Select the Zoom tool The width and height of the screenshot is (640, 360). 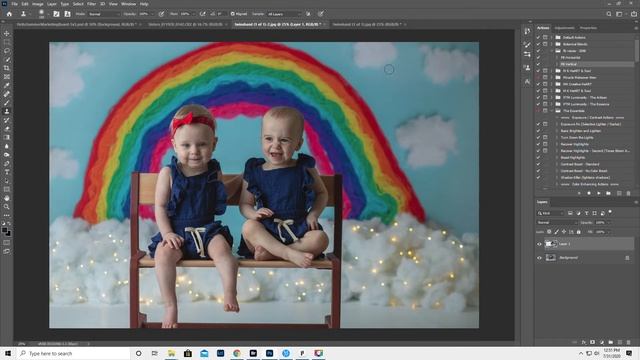(x=7, y=207)
